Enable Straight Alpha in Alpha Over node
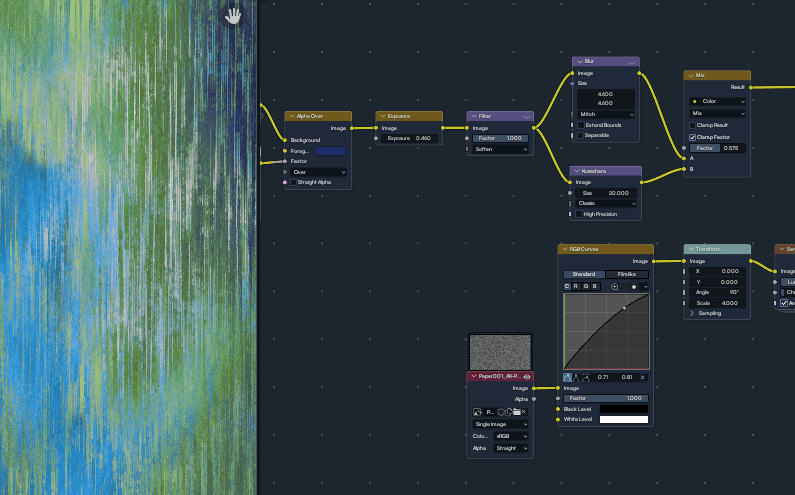Viewport: 795px width, 495px height. 294,183
